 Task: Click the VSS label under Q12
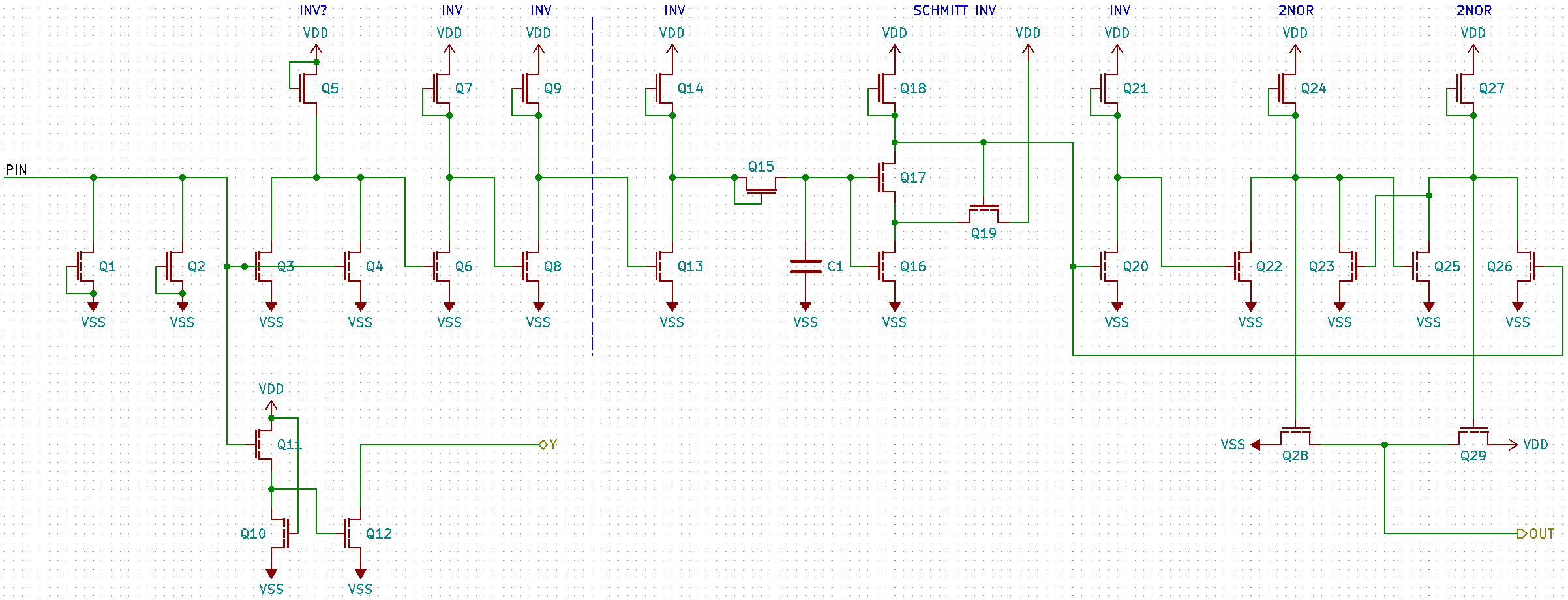click(x=360, y=590)
